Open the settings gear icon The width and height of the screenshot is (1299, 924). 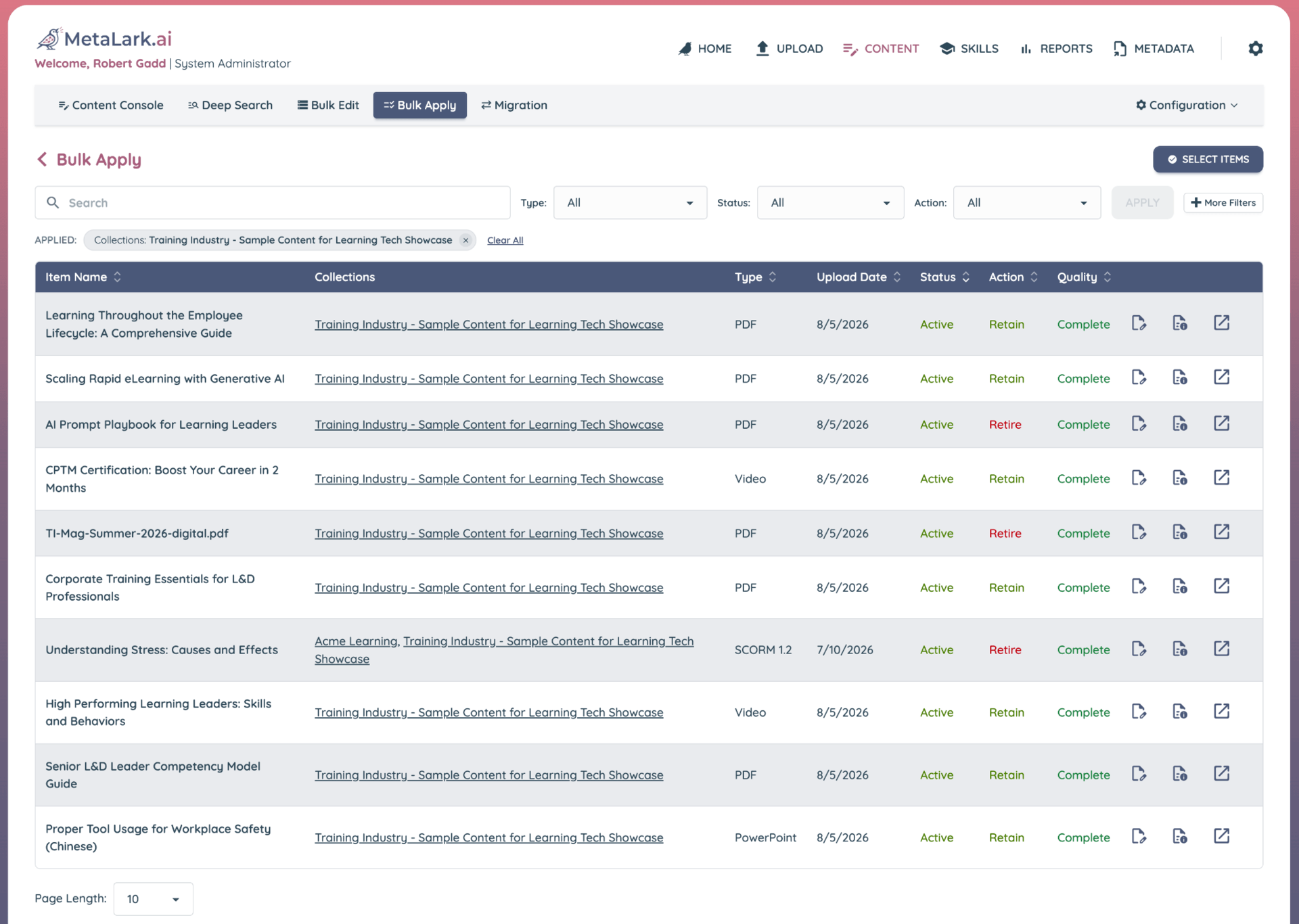coord(1255,49)
